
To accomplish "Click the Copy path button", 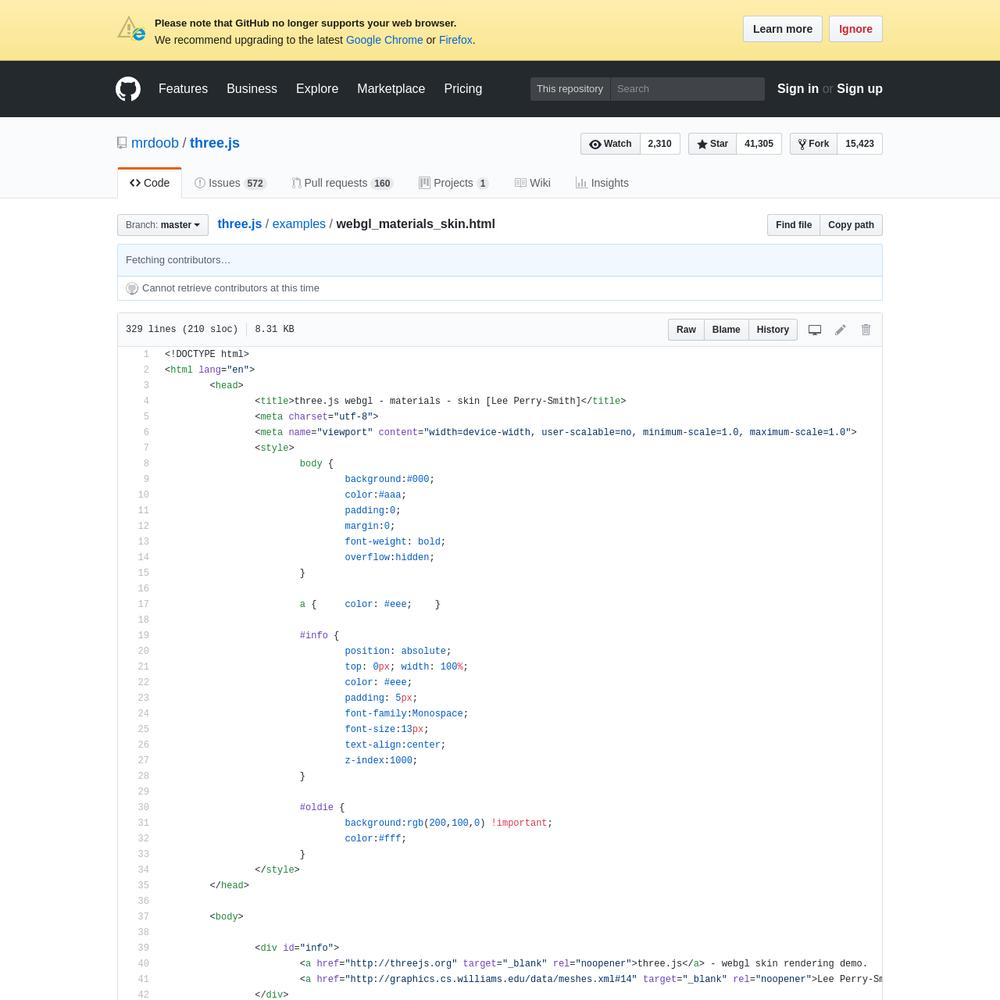I will [851, 225].
